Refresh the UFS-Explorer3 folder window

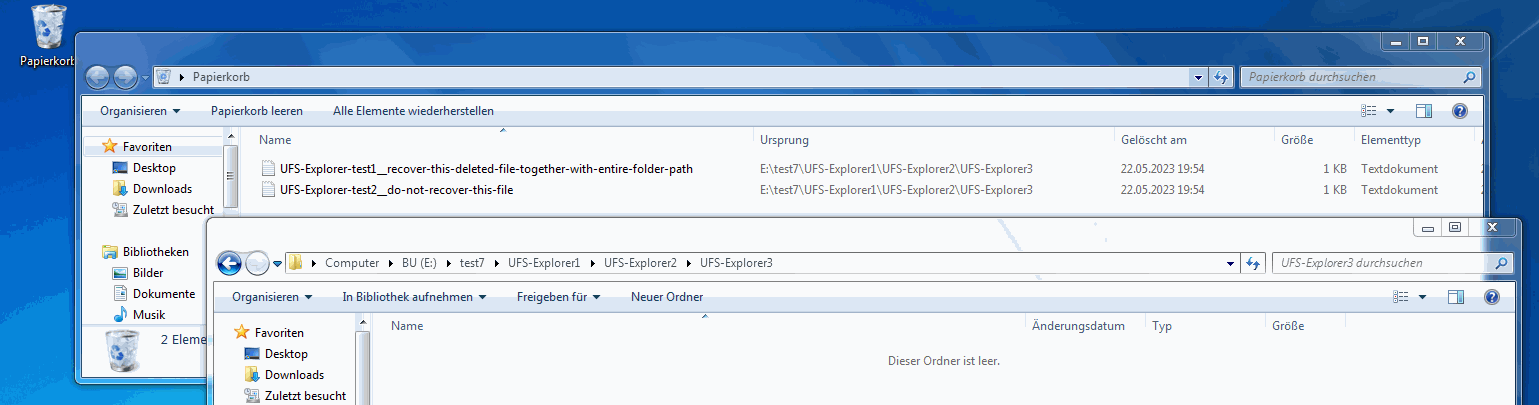[x=1253, y=263]
